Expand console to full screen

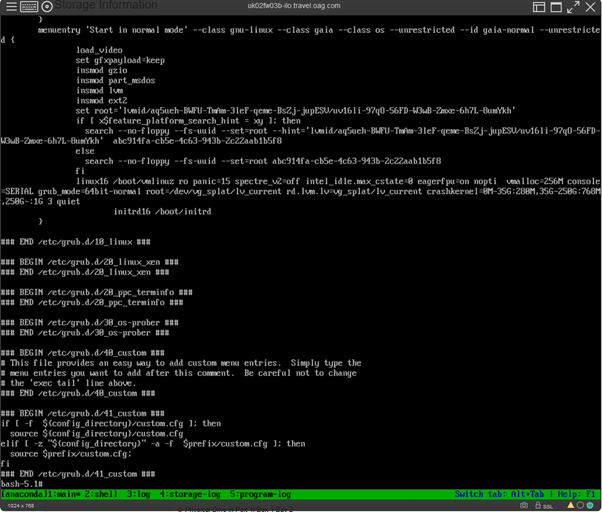(x=573, y=6)
